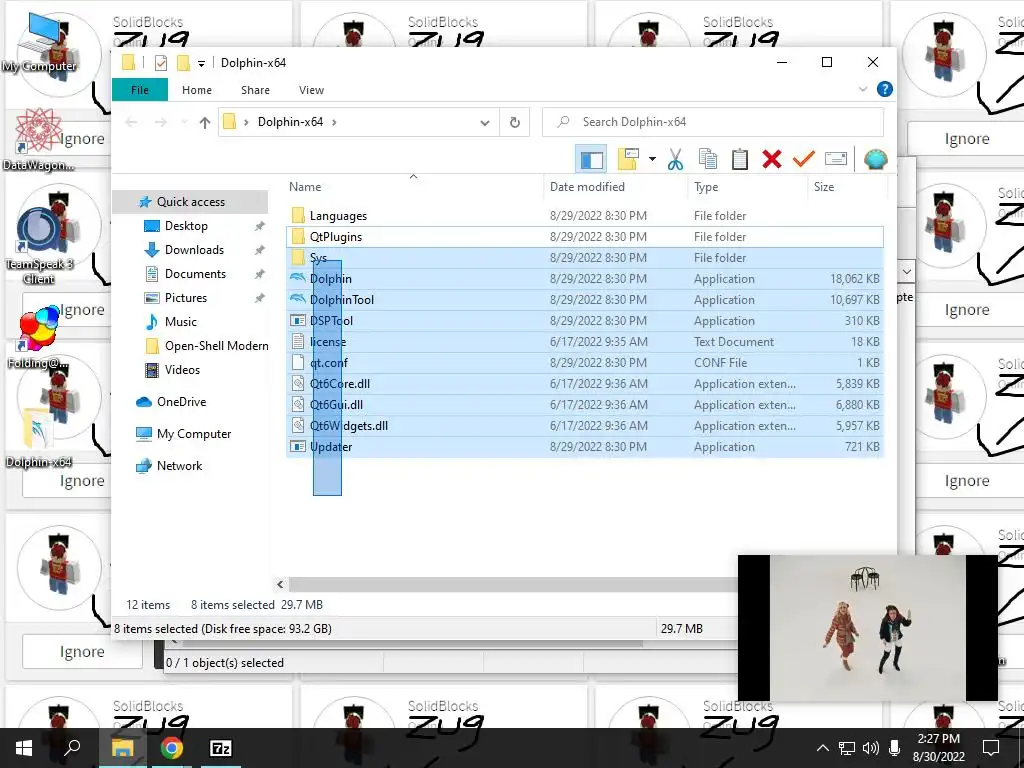Screen dimensions: 1024x768
Task: Click the scissors Cut toolbar icon
Action: 675,159
